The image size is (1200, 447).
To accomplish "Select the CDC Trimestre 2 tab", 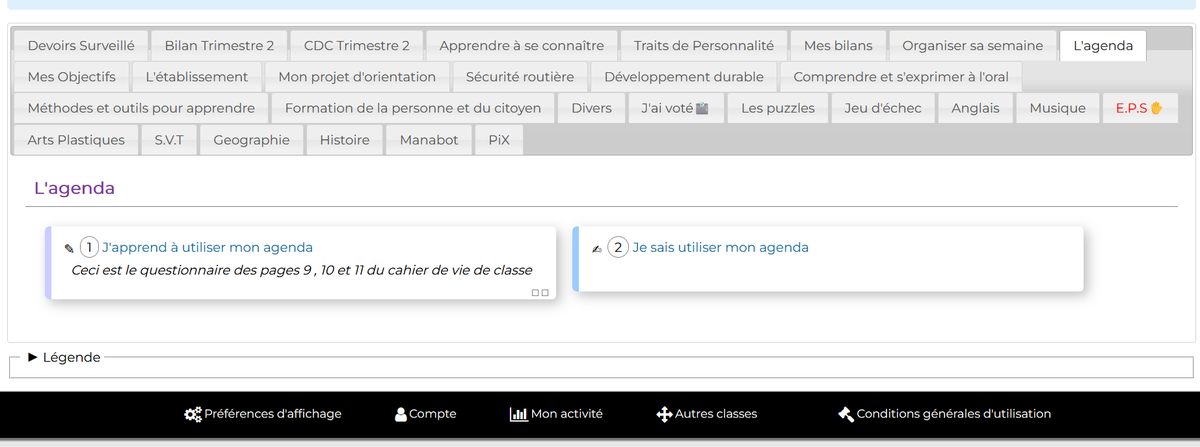I will [357, 45].
